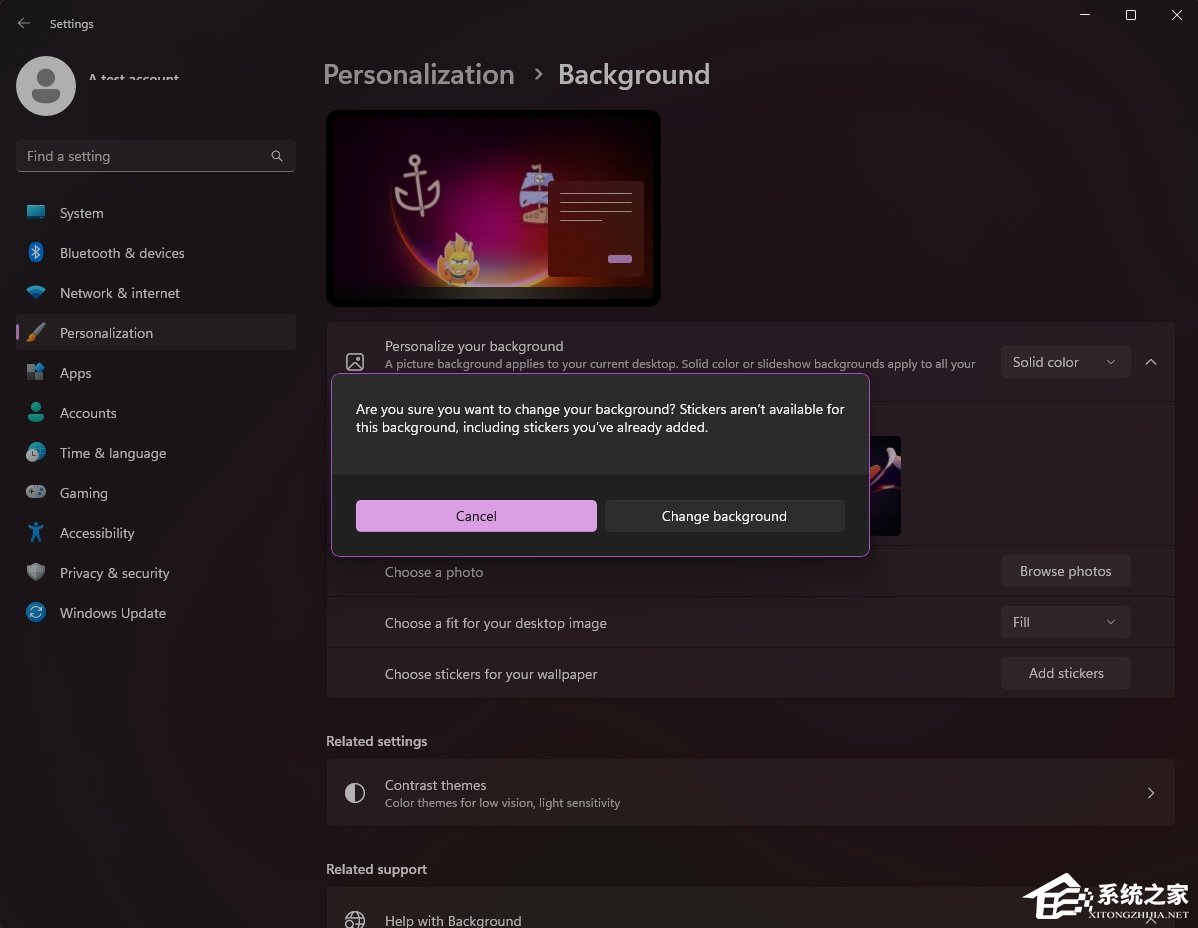Click the Apps label in sidebar
Viewport: 1198px width, 928px height.
point(76,373)
